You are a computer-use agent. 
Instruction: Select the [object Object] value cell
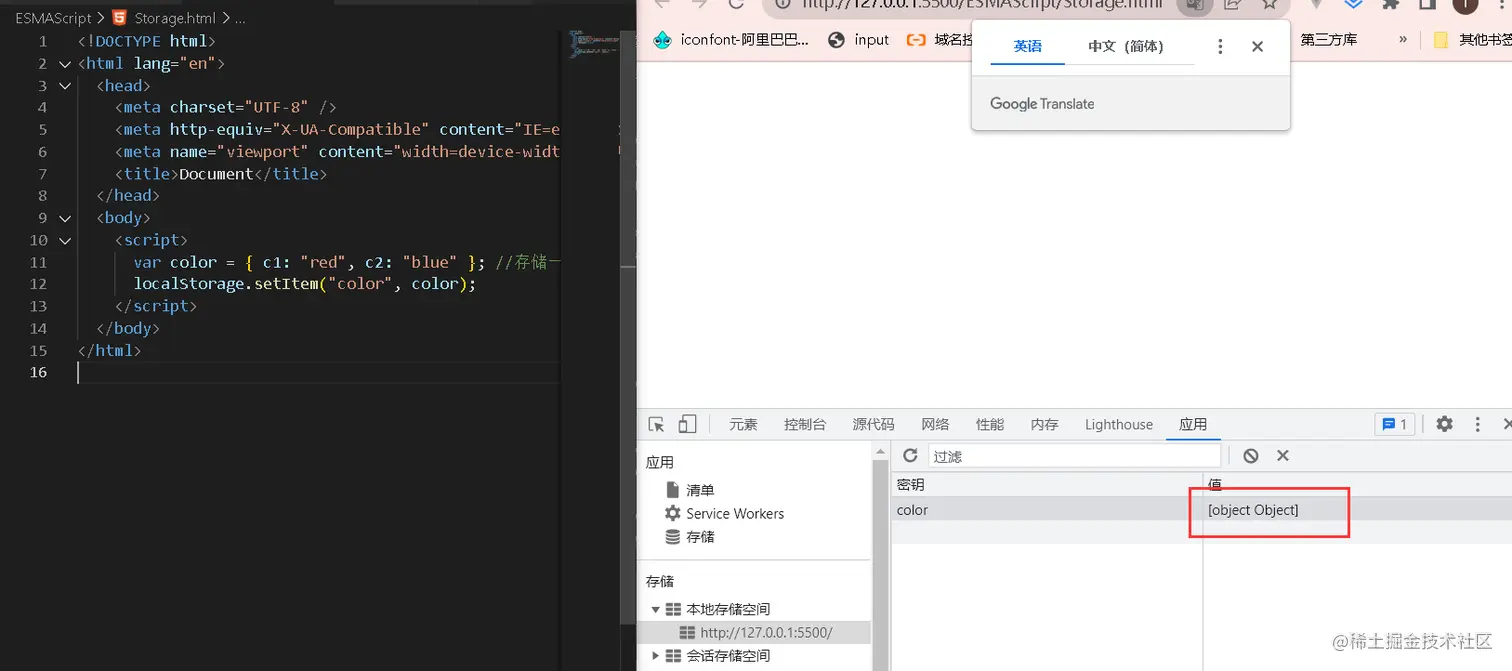tap(1357, 510)
